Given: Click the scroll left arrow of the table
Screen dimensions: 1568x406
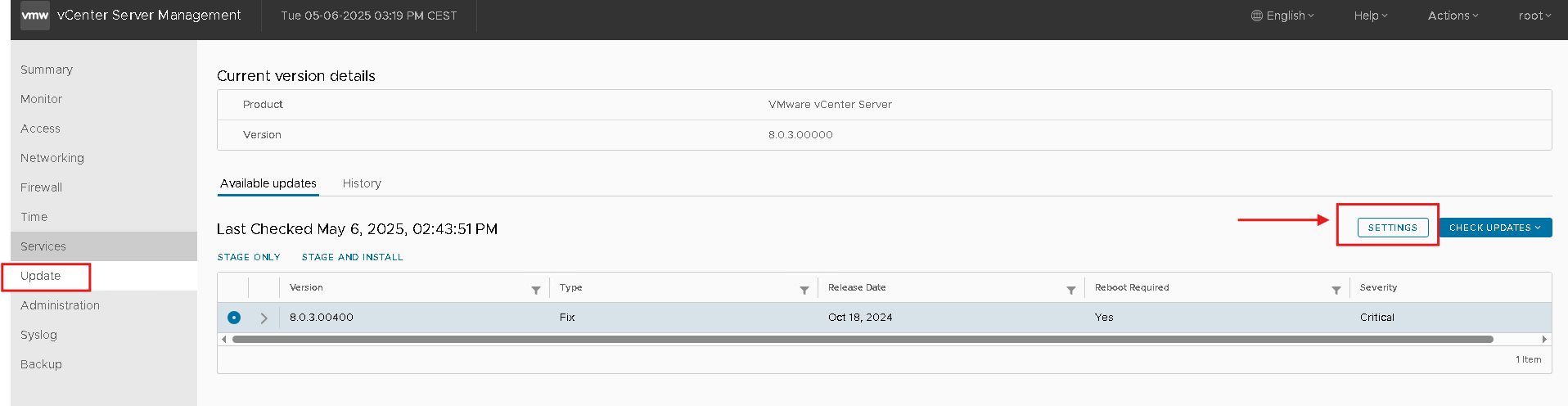Looking at the screenshot, I should [224, 339].
